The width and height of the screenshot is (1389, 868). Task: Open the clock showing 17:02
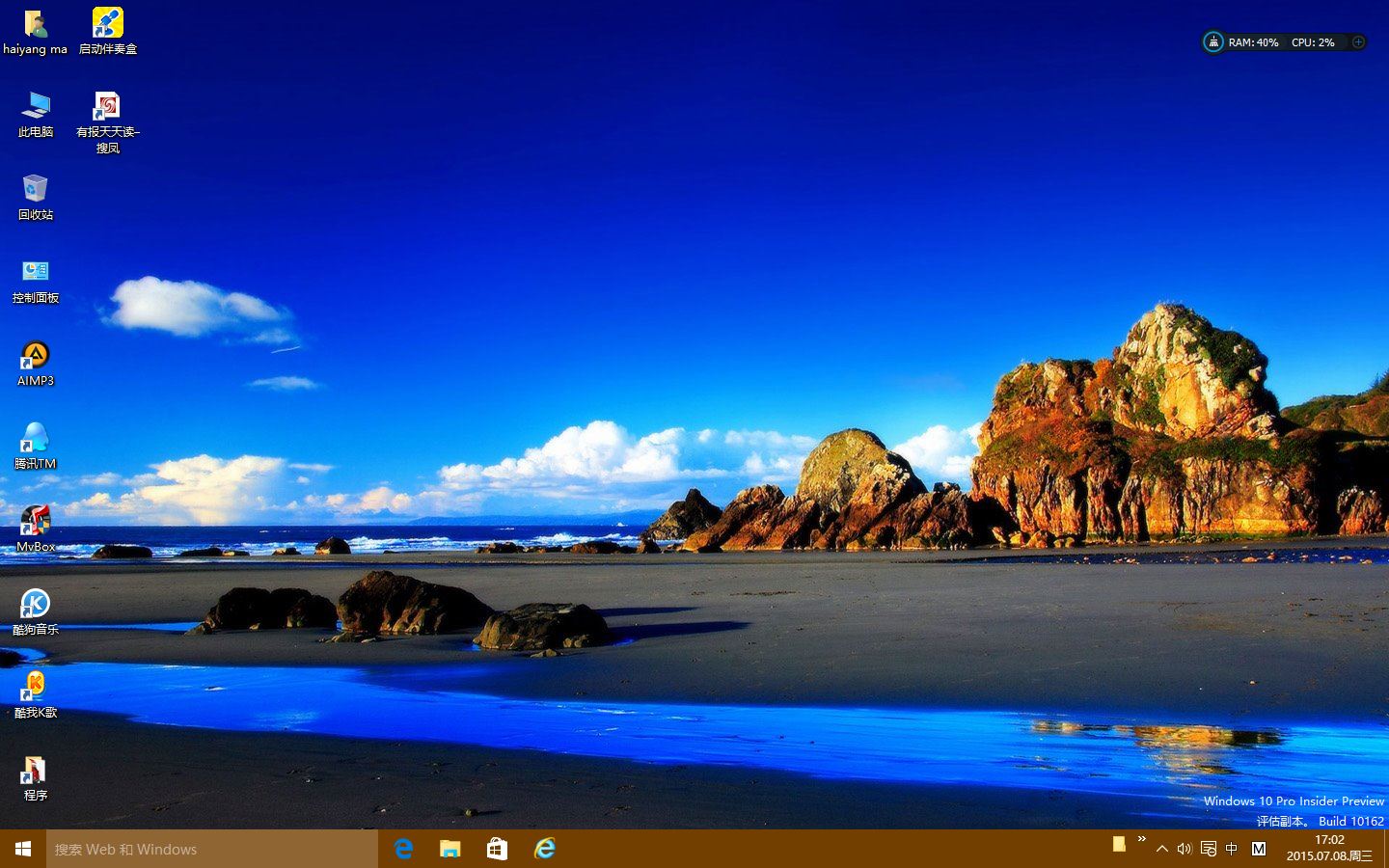pos(1329,849)
